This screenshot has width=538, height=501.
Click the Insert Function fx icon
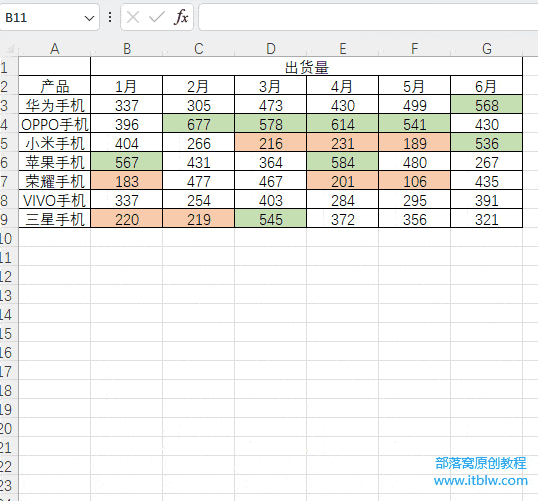(x=182, y=17)
